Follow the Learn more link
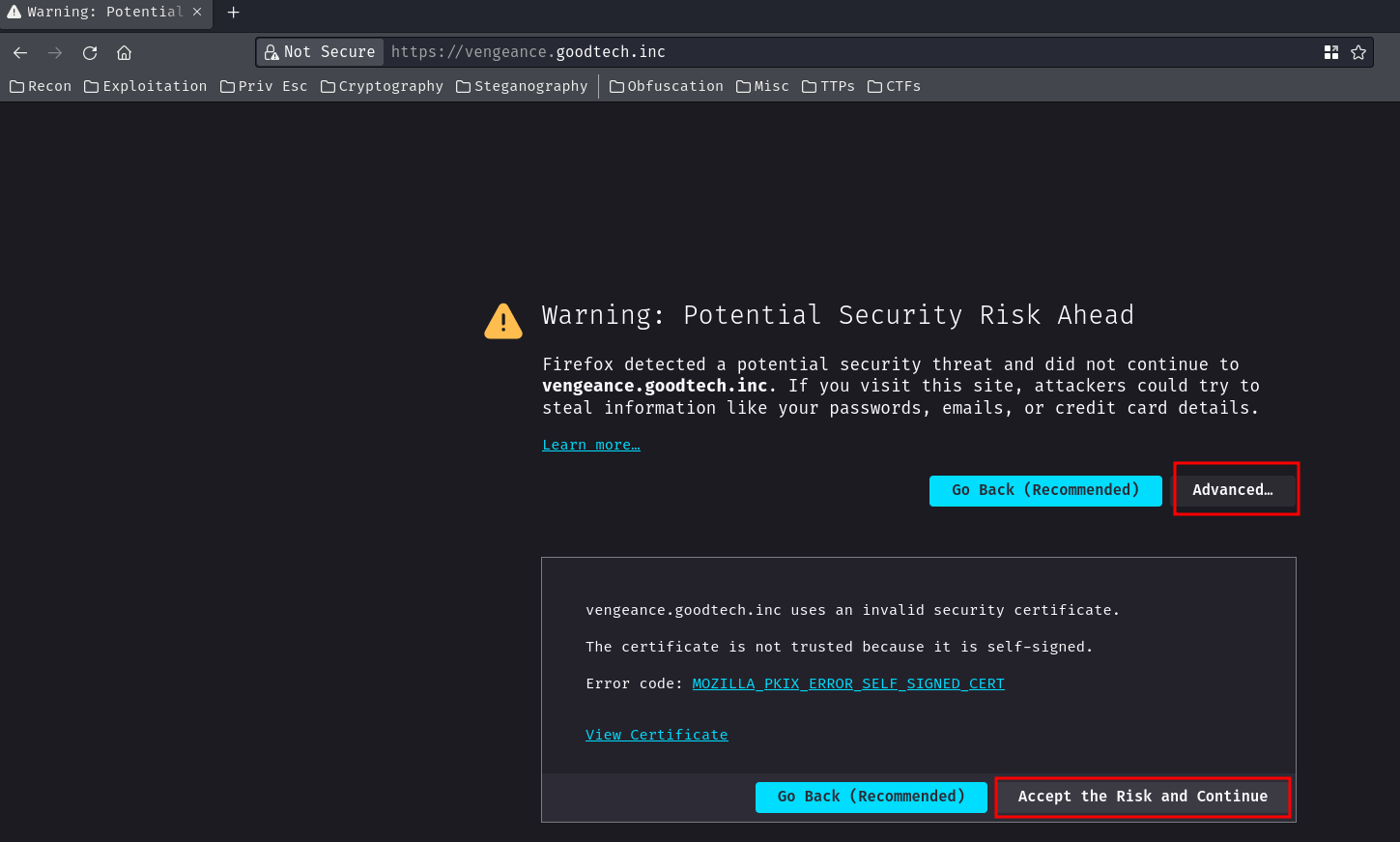This screenshot has height=842, width=1400. [x=591, y=445]
